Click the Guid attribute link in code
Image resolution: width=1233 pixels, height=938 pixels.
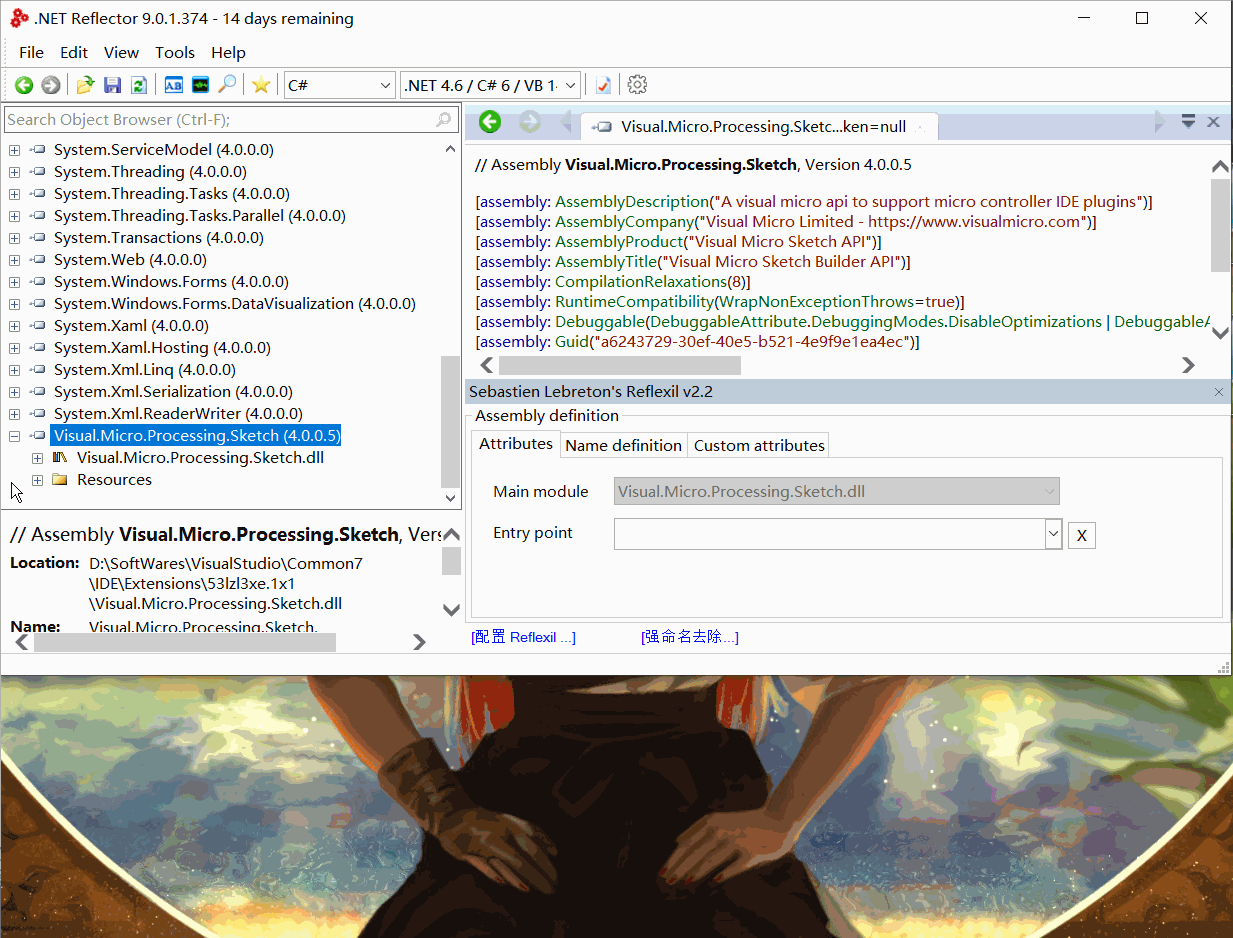(x=571, y=342)
